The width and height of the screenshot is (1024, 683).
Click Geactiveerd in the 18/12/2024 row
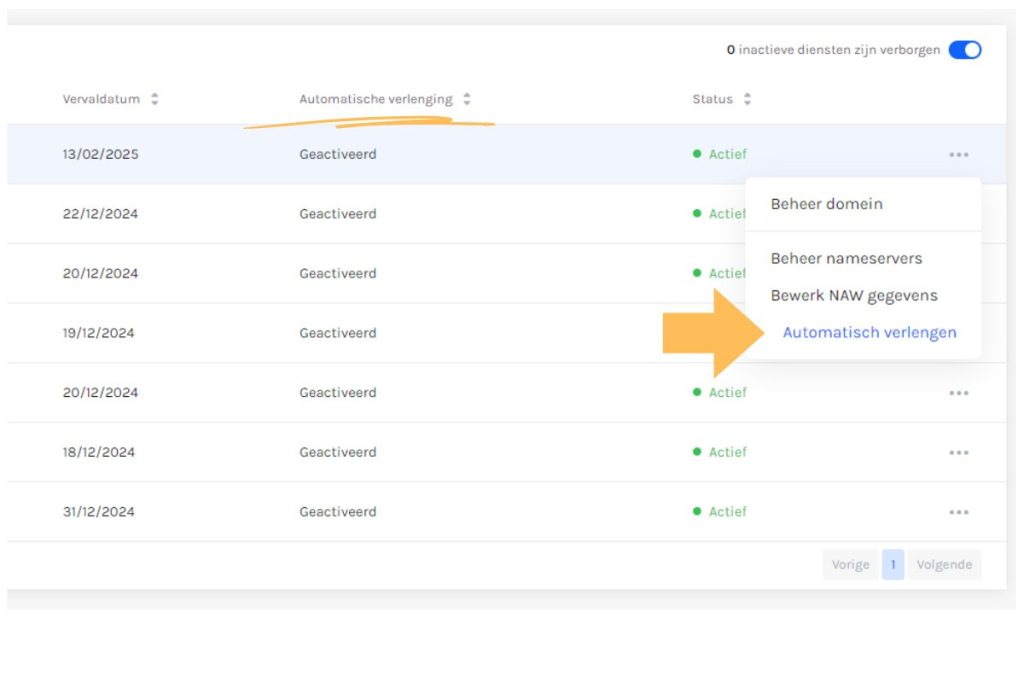338,452
